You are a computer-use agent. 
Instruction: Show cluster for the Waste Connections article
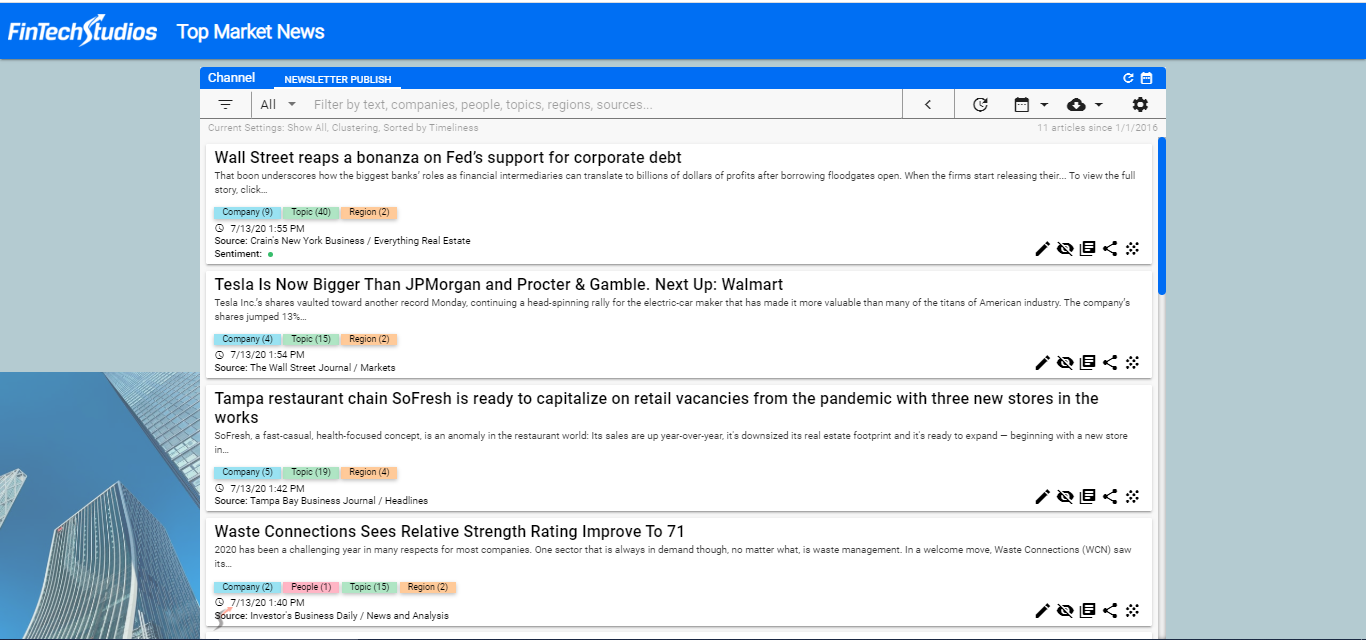click(1132, 611)
